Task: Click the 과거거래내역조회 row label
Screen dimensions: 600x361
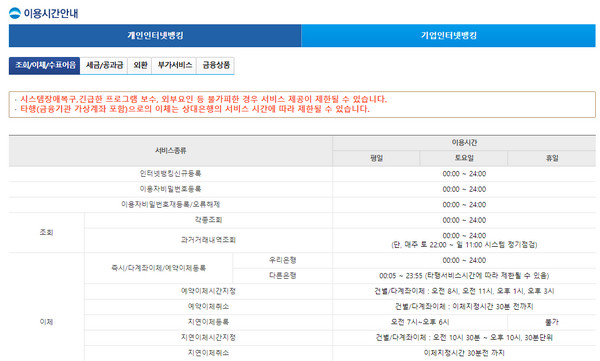Action: click(208, 240)
